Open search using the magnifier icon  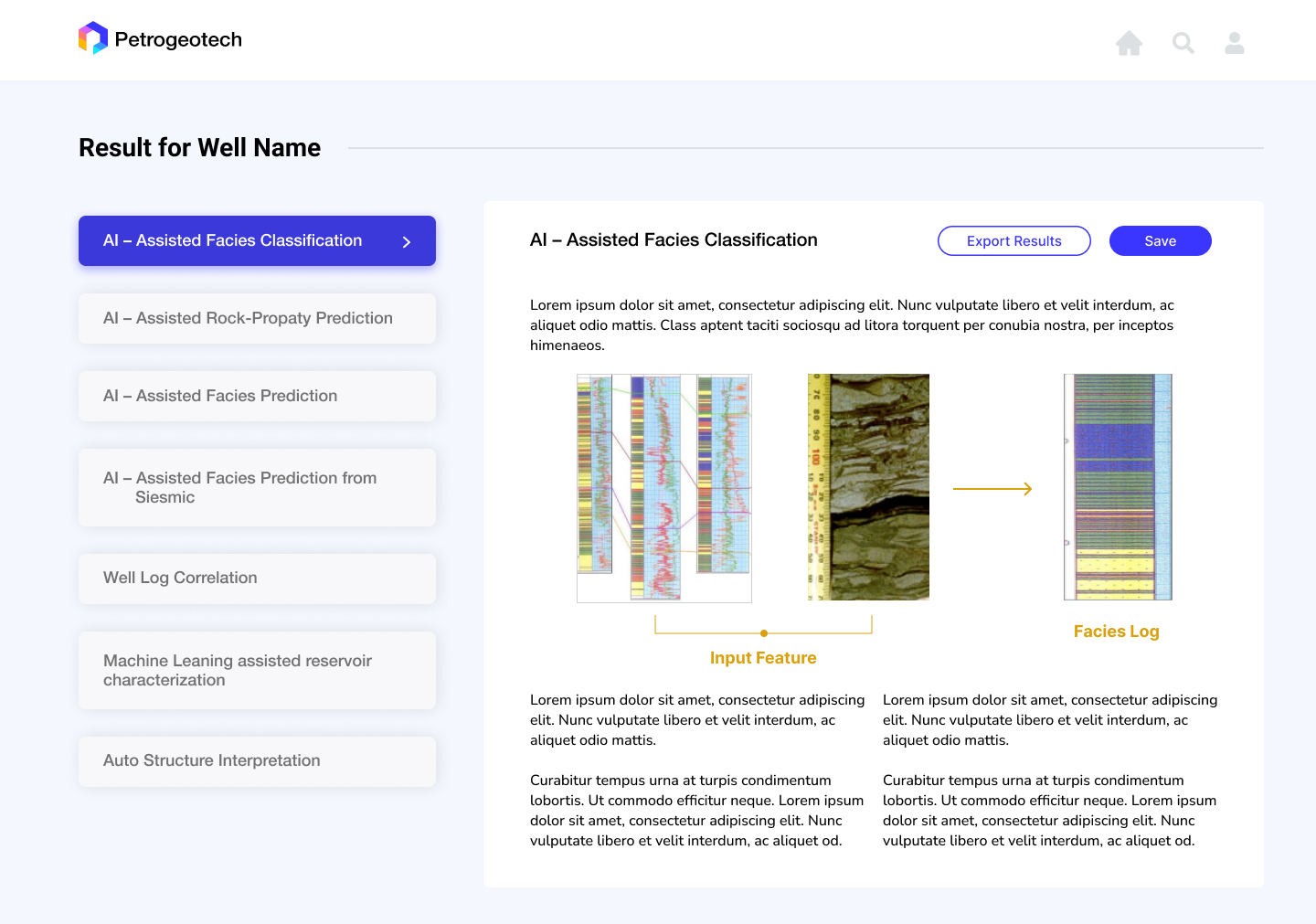pyautogui.click(x=1183, y=43)
